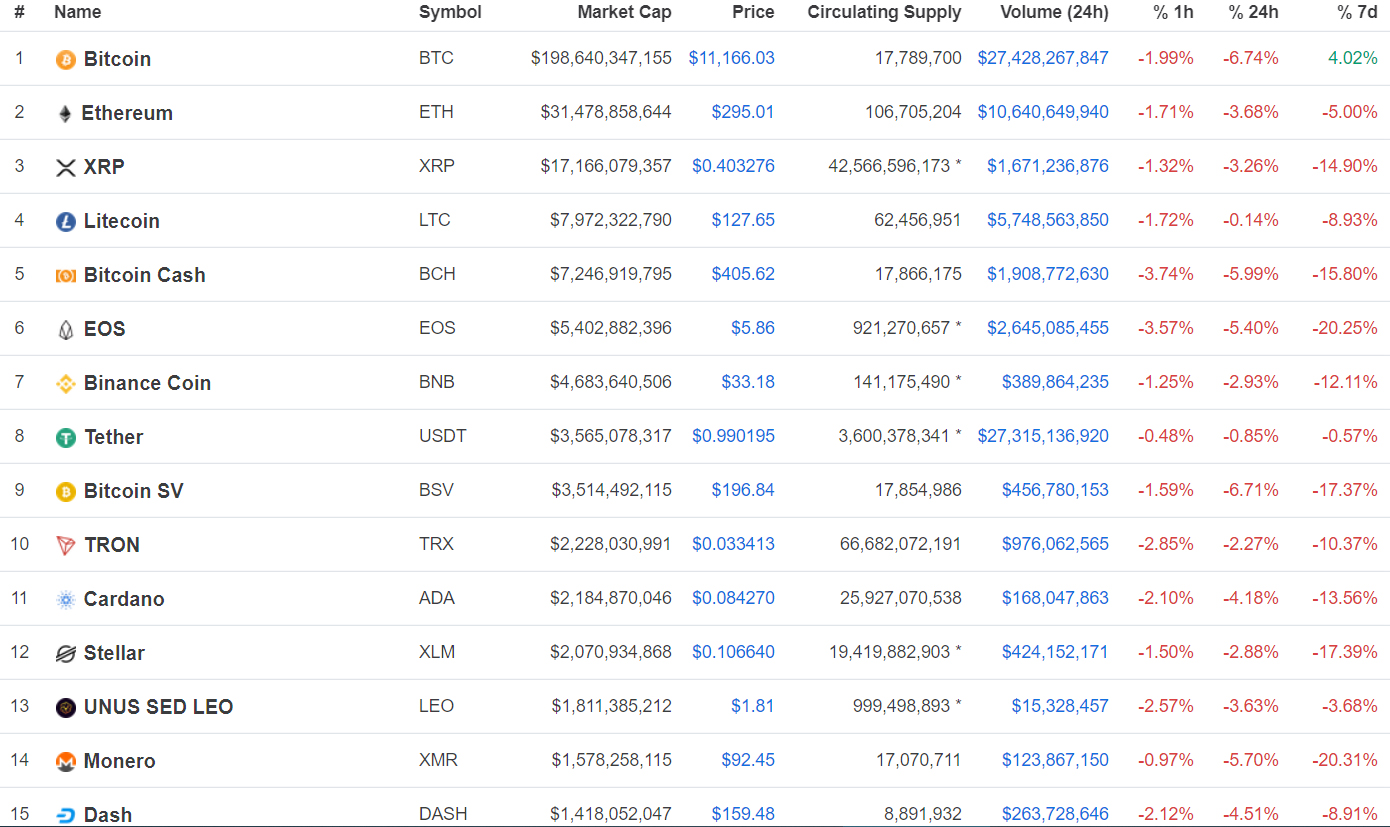Sort table by Market Cap header
This screenshot has width=1390, height=827.
624,13
